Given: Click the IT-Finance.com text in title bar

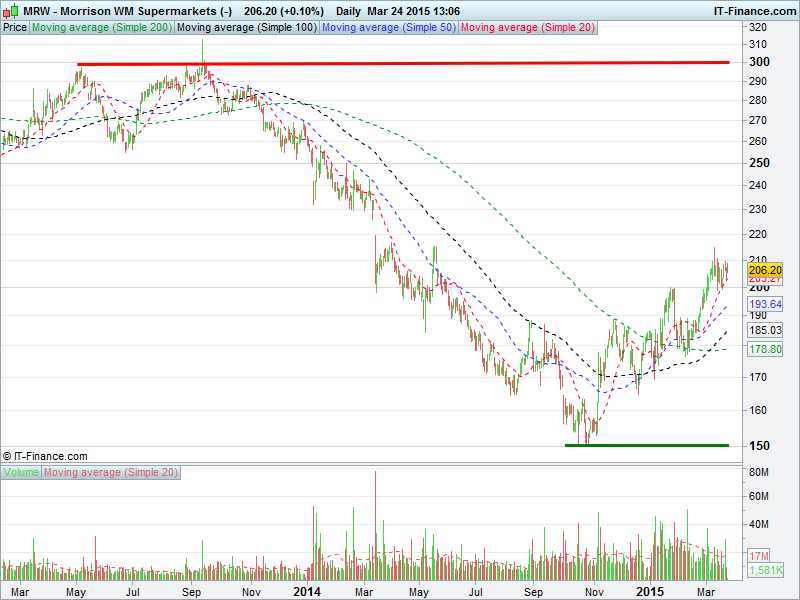Looking at the screenshot, I should pyautogui.click(x=753, y=10).
